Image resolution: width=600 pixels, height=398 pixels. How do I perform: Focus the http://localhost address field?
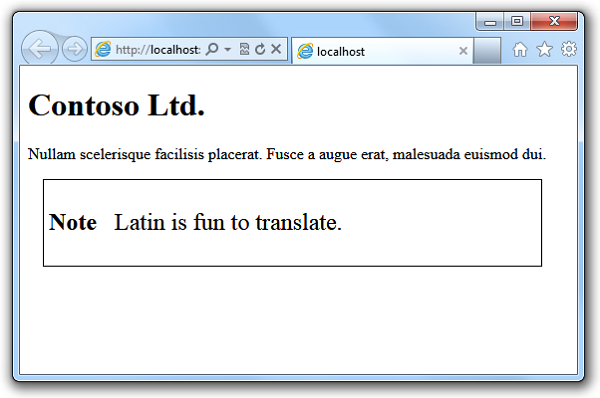[158, 50]
